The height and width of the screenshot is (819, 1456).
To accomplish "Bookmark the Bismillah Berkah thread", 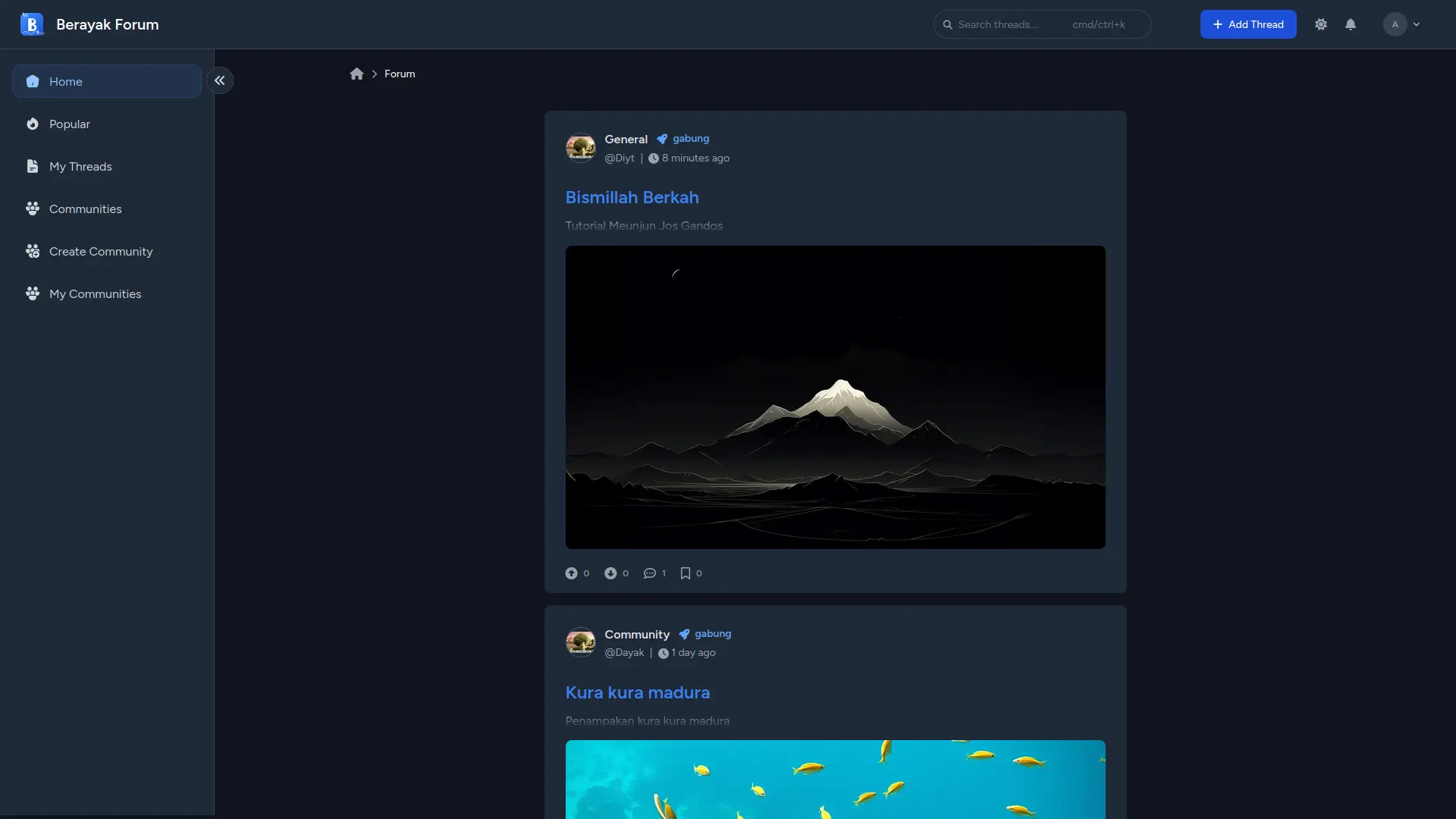I will pos(686,573).
